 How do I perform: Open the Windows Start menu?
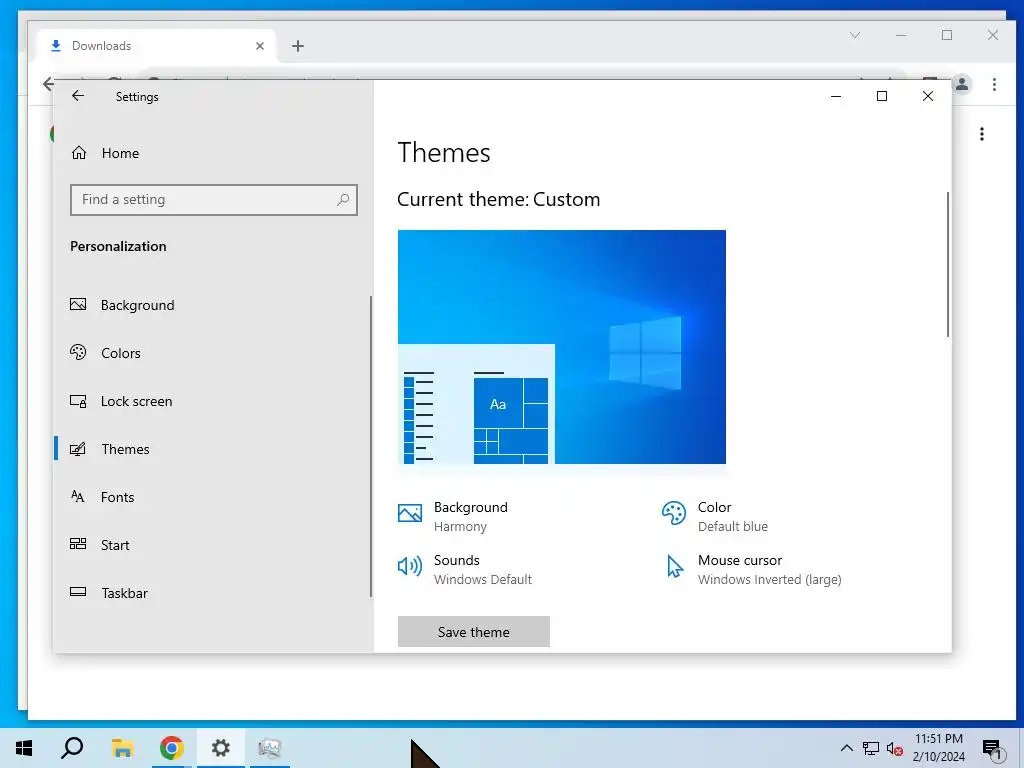tap(24, 748)
